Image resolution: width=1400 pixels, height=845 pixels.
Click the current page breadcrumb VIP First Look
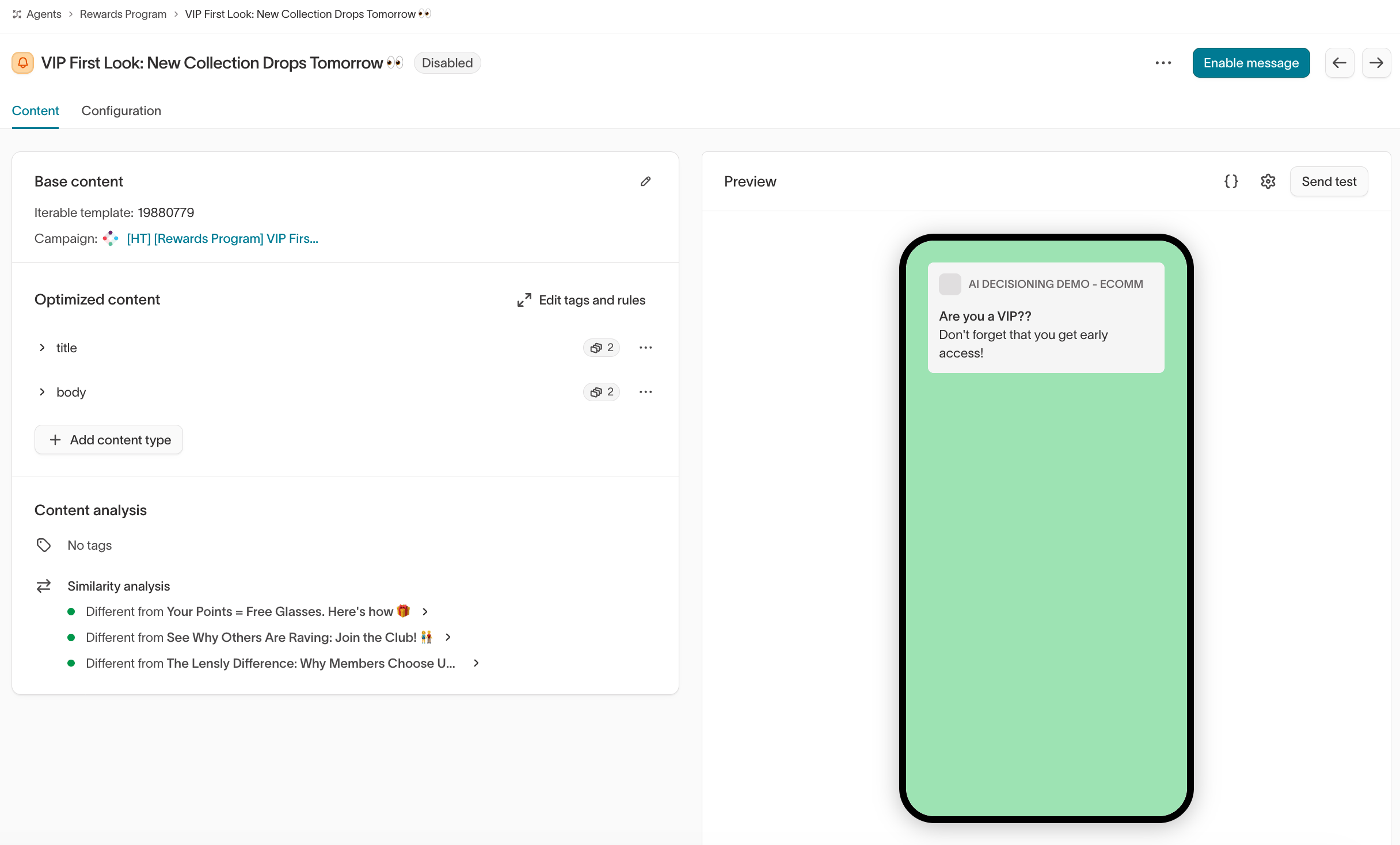[308, 14]
